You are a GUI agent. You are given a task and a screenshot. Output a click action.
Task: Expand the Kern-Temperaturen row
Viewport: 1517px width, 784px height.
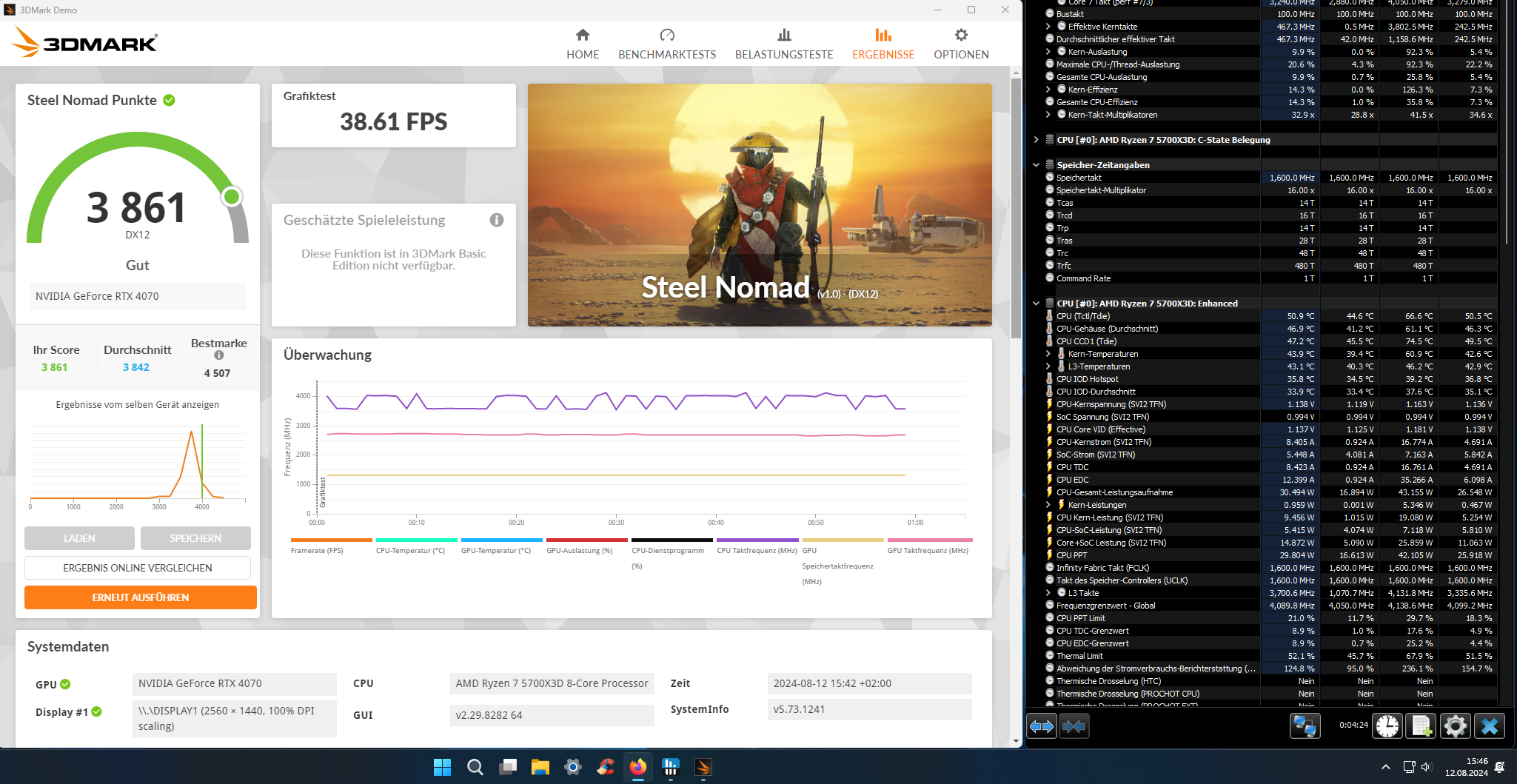point(1048,354)
